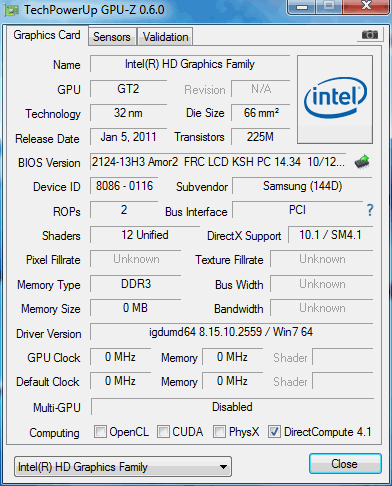Click the GPU selector dropdown arrow
Image resolution: width=392 pixels, height=486 pixels.
coord(223,467)
